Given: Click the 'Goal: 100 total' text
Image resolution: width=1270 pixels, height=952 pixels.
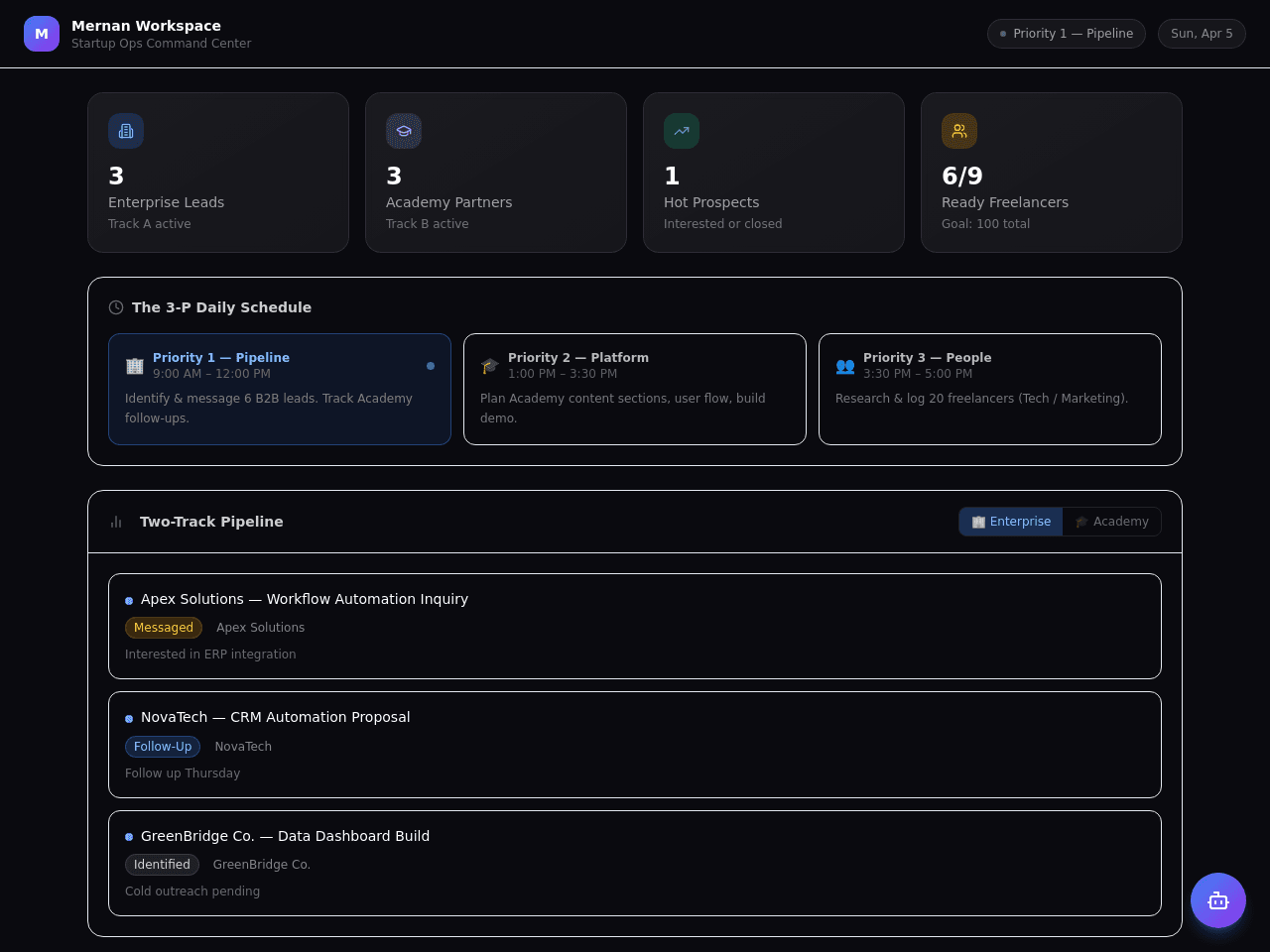Looking at the screenshot, I should pos(985,224).
